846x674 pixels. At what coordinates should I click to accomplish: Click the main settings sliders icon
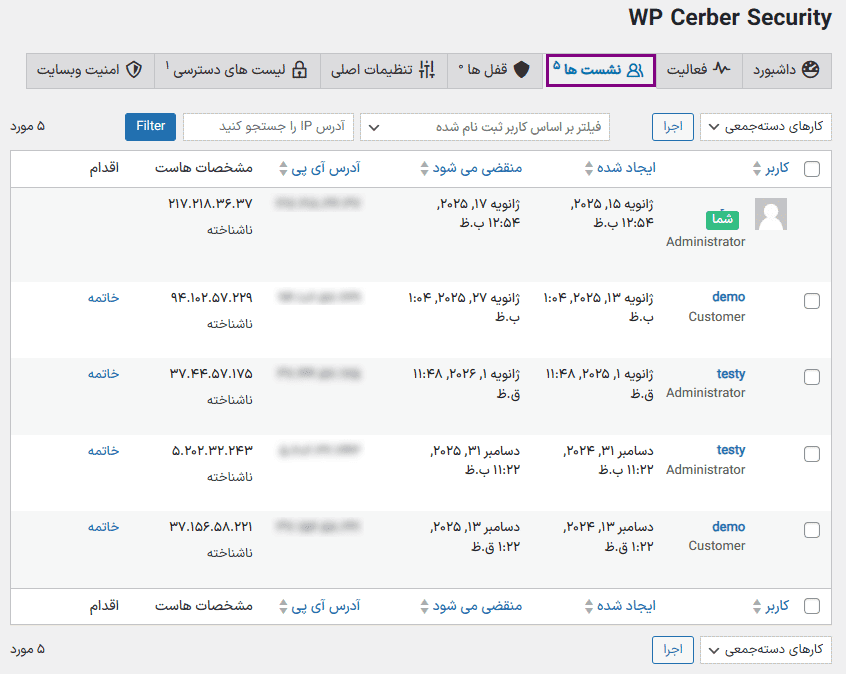tap(427, 70)
